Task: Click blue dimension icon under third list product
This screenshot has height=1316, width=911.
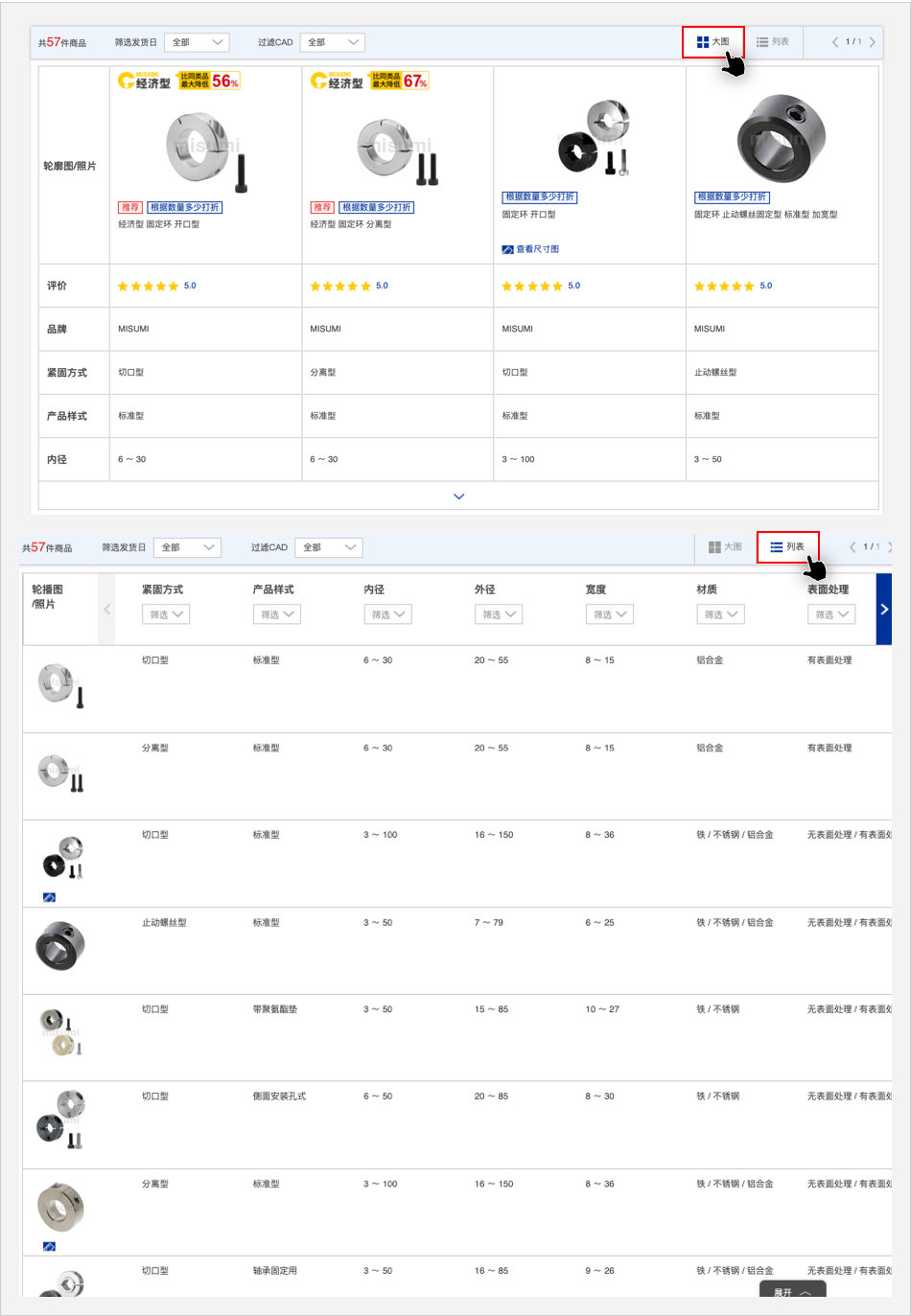Action: (49, 898)
